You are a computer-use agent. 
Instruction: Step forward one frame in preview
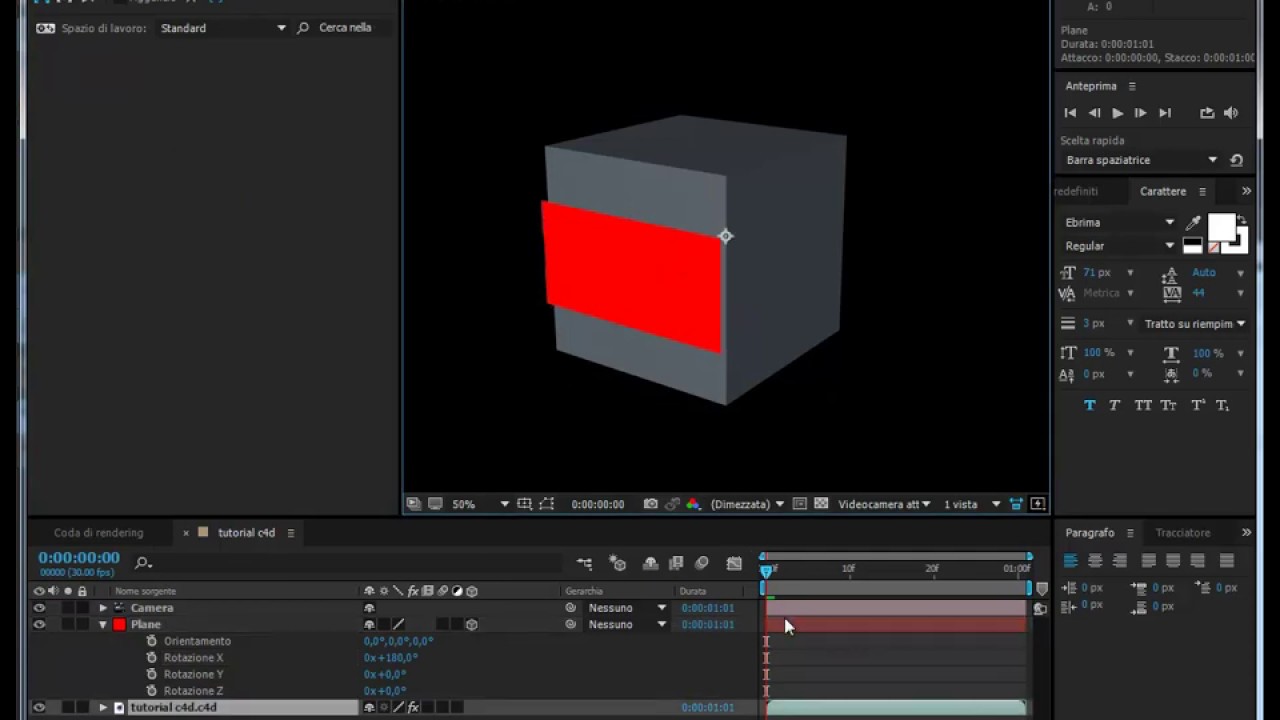click(x=1140, y=113)
